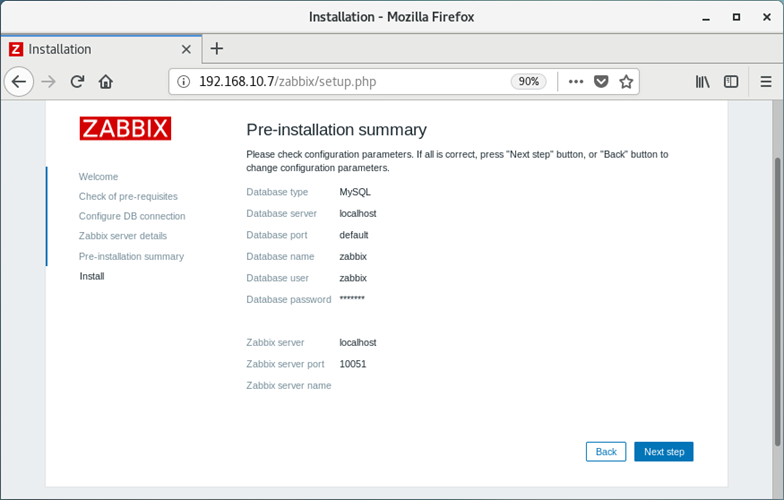Click the page vertical scrollbar
This screenshot has width=784, height=500.
coord(777,300)
